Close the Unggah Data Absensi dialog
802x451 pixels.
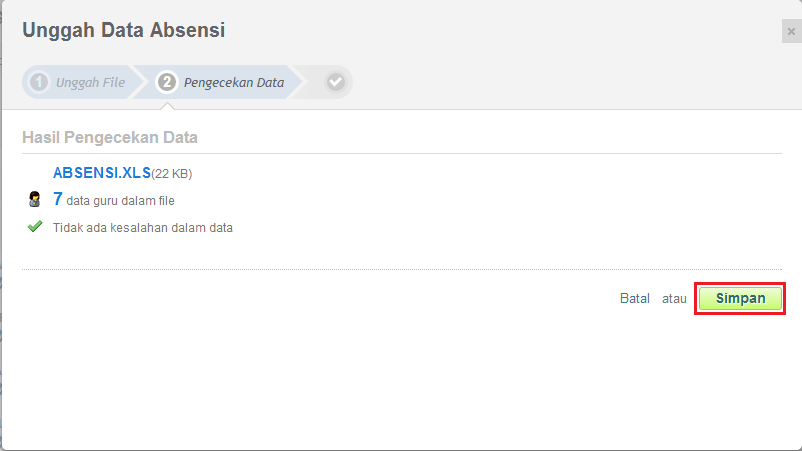[x=791, y=32]
